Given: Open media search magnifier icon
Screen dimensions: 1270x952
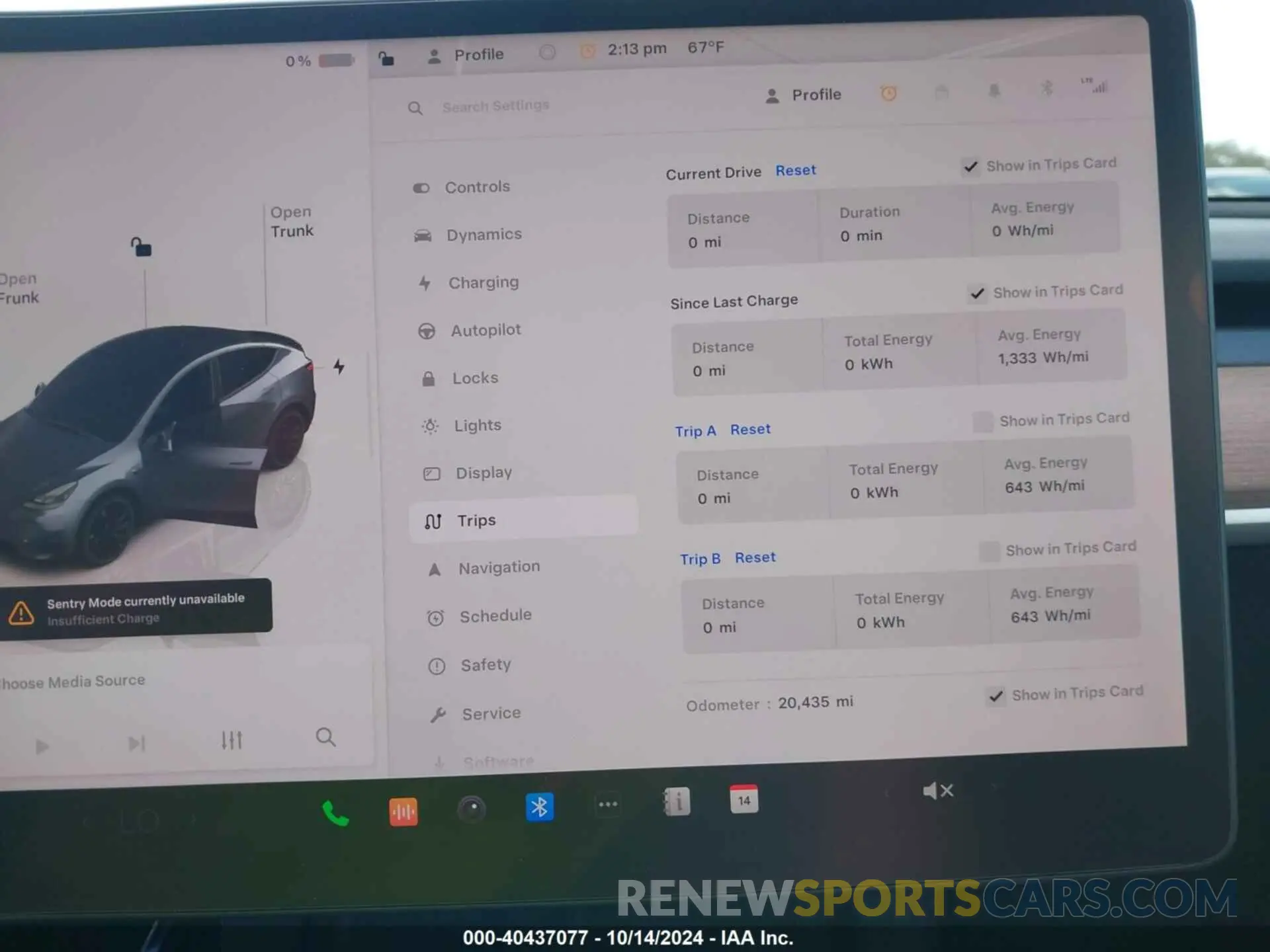Looking at the screenshot, I should click(325, 737).
